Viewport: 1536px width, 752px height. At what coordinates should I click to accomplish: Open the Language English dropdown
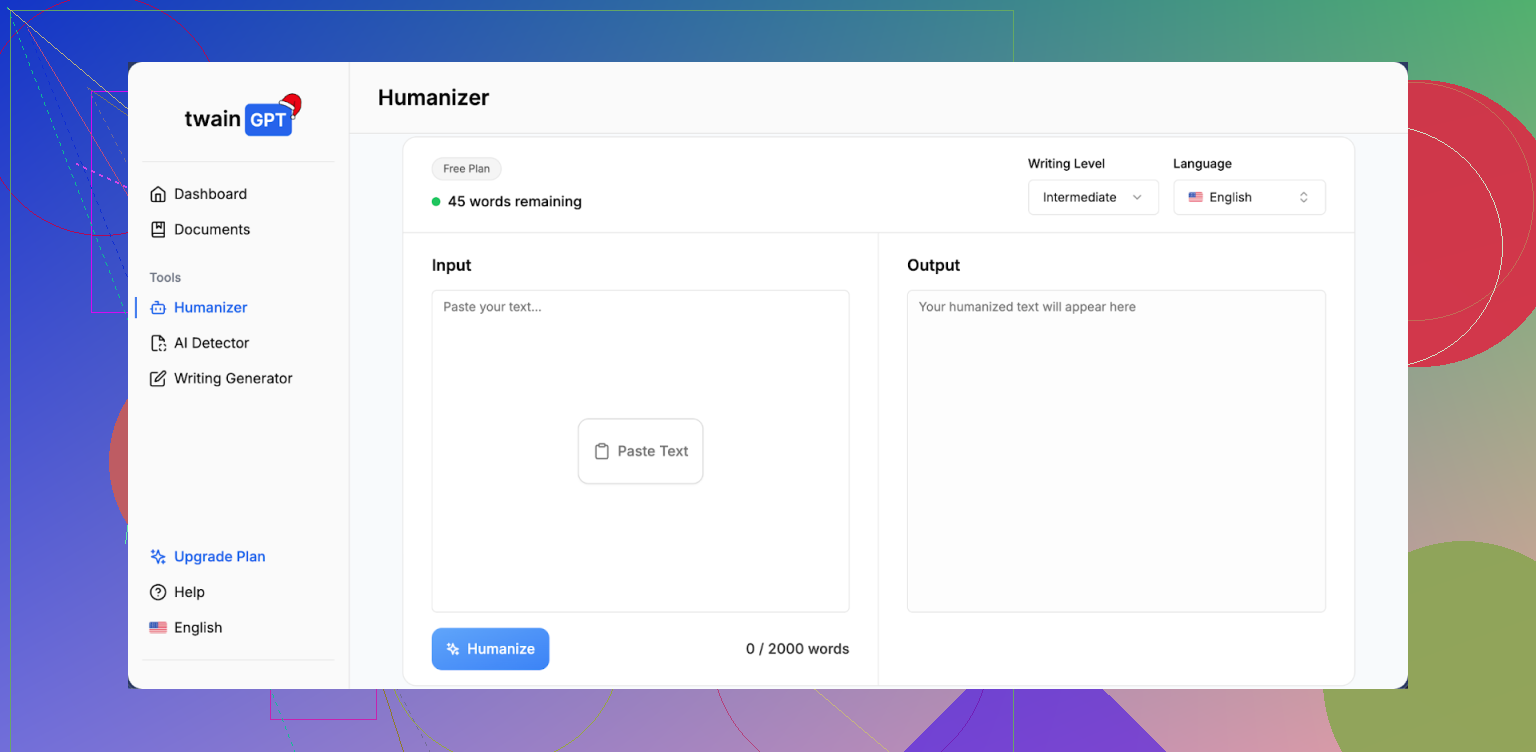(1249, 198)
